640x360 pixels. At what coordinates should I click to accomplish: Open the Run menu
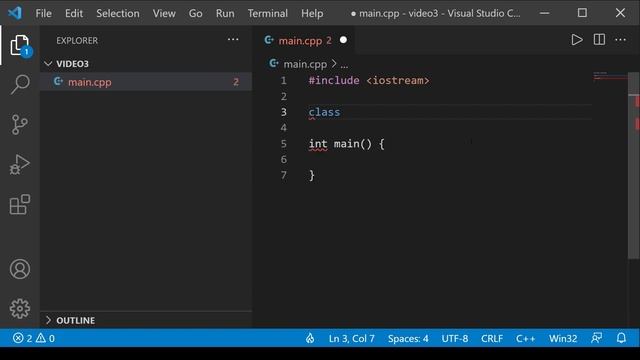point(225,13)
